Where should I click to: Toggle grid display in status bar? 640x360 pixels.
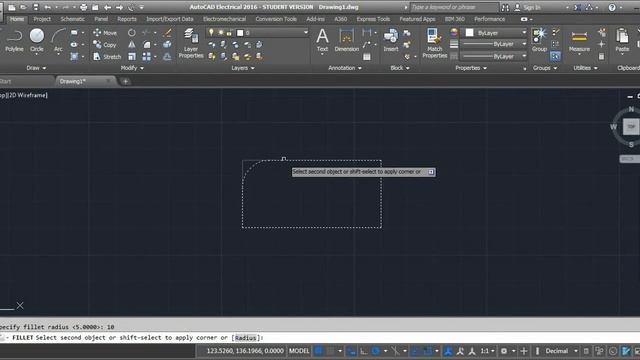[x=318, y=351]
